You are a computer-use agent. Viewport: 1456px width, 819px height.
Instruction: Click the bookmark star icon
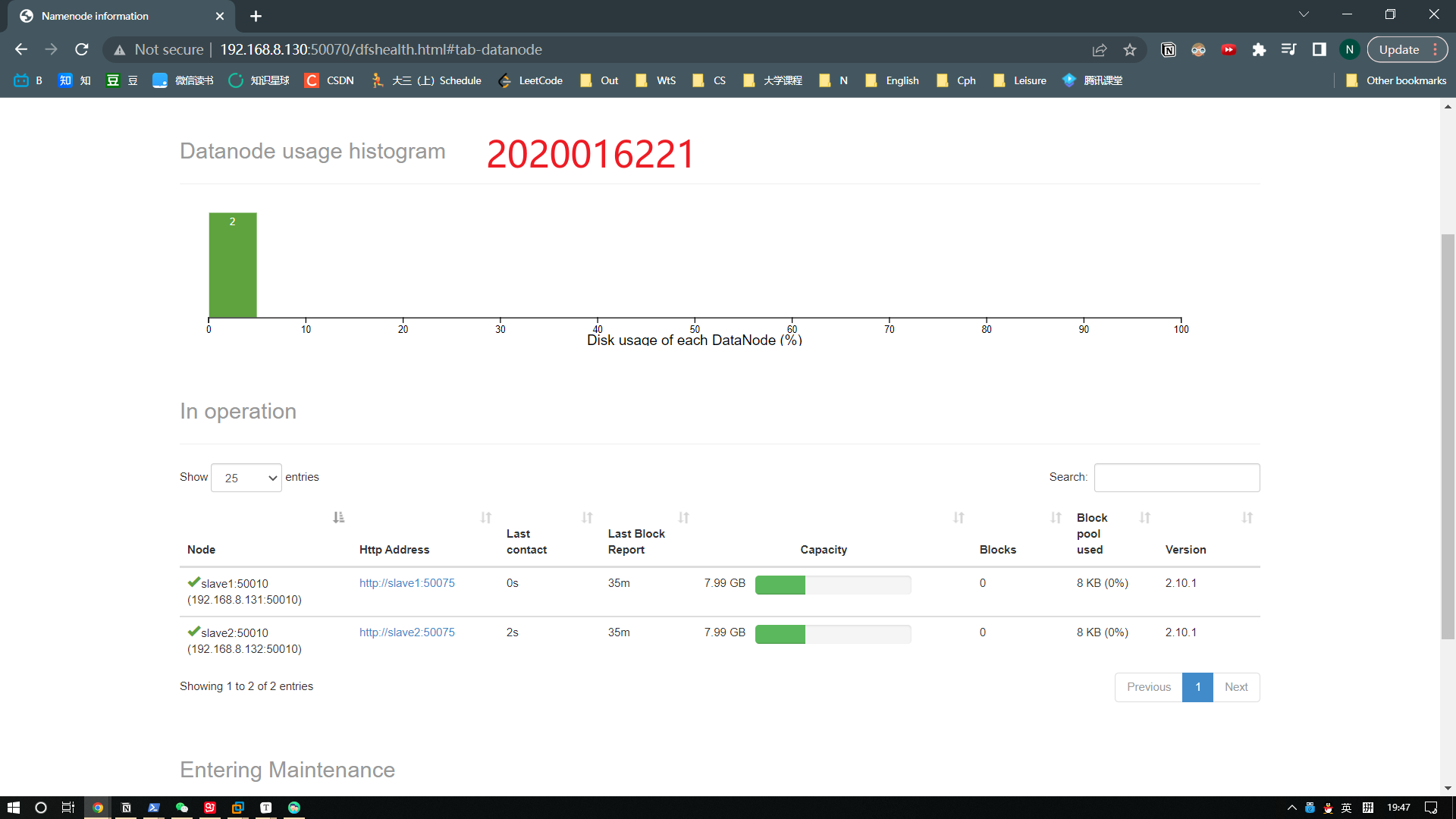tap(1130, 50)
